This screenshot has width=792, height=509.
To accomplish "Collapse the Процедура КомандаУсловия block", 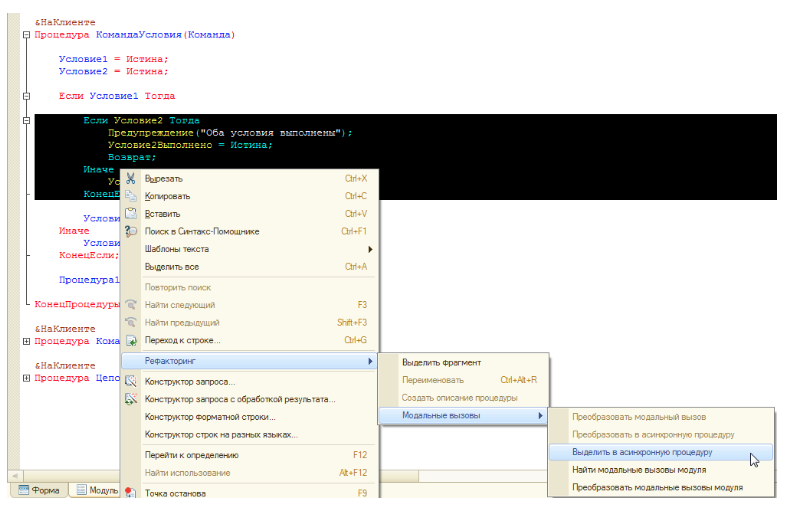I will point(26,35).
